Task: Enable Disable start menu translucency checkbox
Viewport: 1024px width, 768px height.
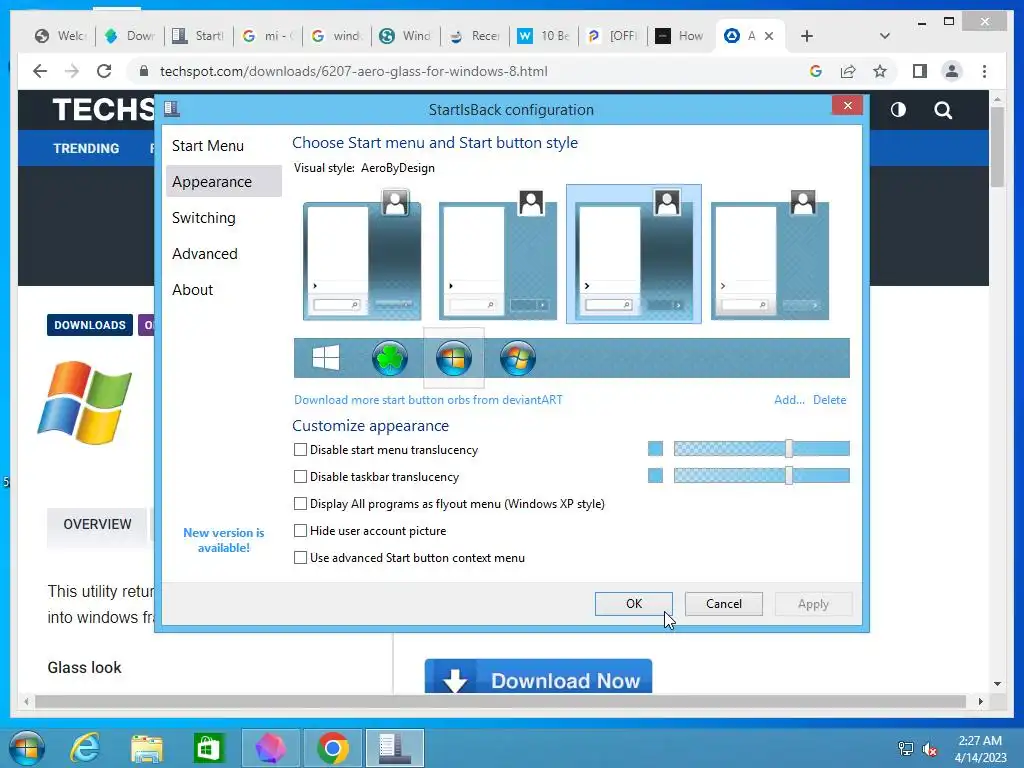Action: (x=300, y=449)
